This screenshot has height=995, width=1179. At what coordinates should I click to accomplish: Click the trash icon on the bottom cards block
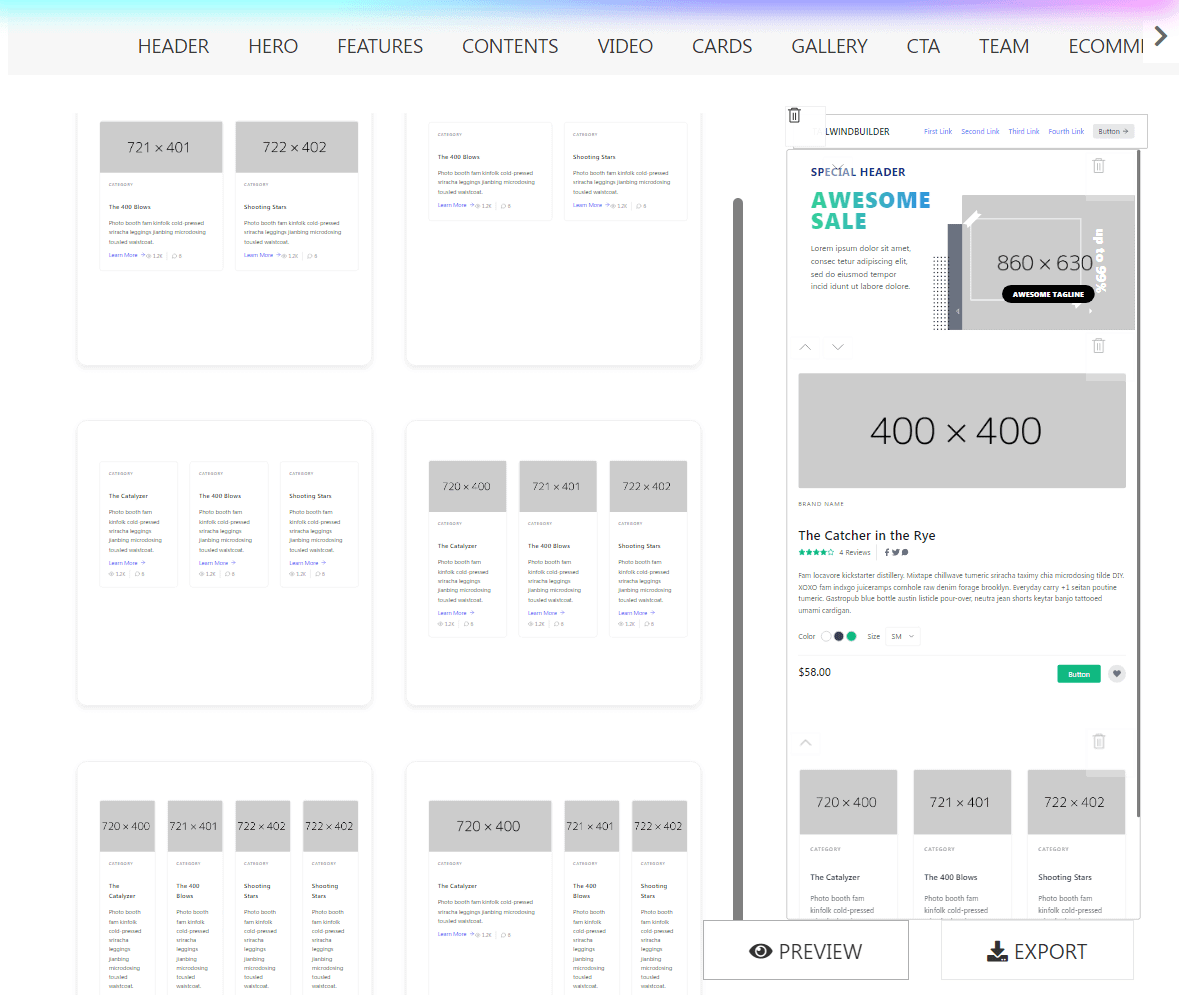[x=1098, y=742]
